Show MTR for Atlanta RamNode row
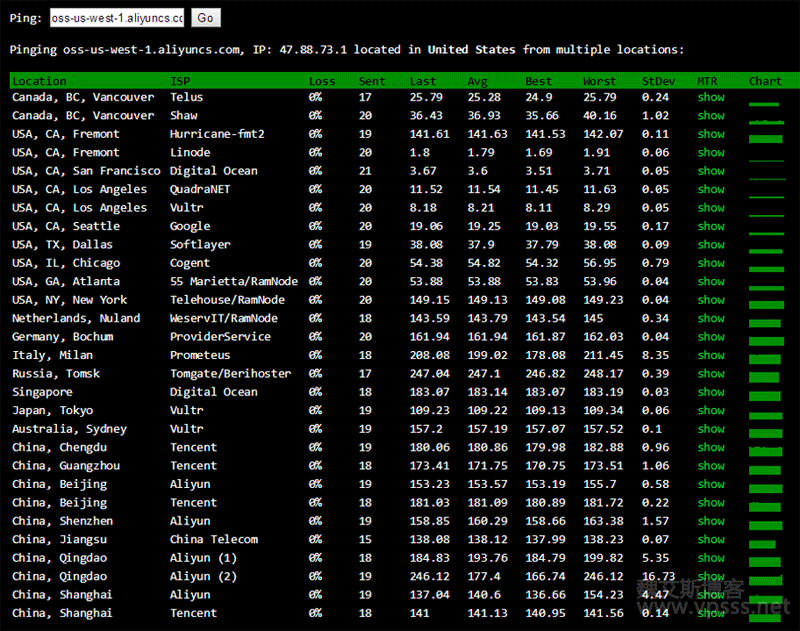 pos(711,281)
